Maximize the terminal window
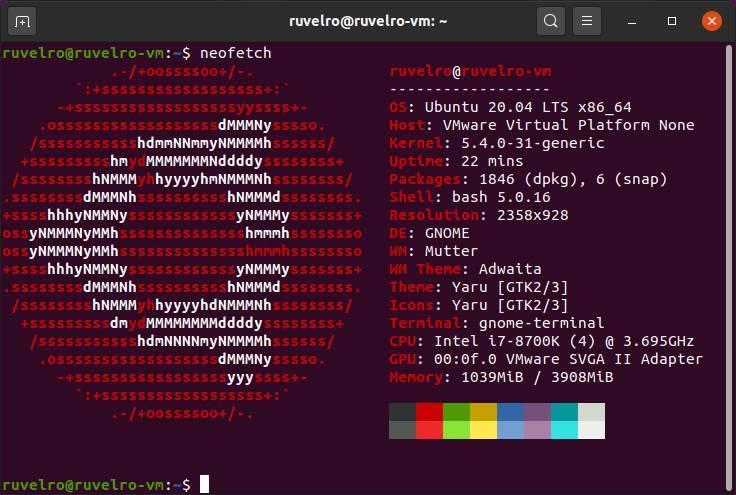Viewport: 736px width, 495px height. pos(672,21)
